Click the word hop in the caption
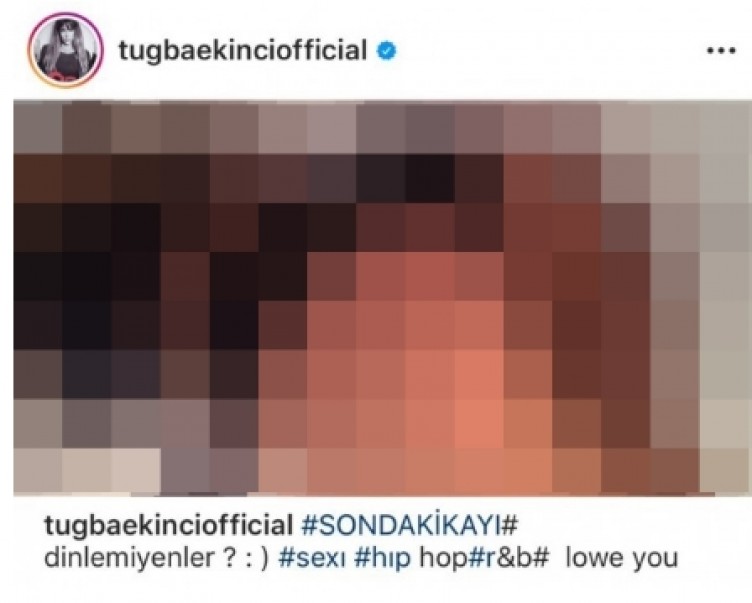752x603 pixels. (x=442, y=559)
